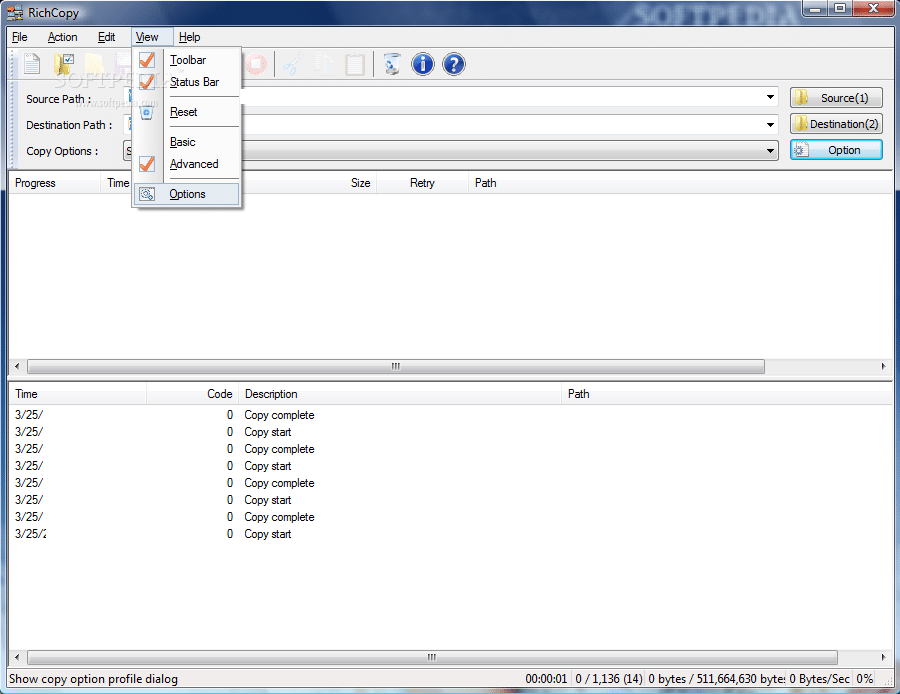900x694 pixels.
Task: Open the Help menu
Action: click(x=189, y=37)
